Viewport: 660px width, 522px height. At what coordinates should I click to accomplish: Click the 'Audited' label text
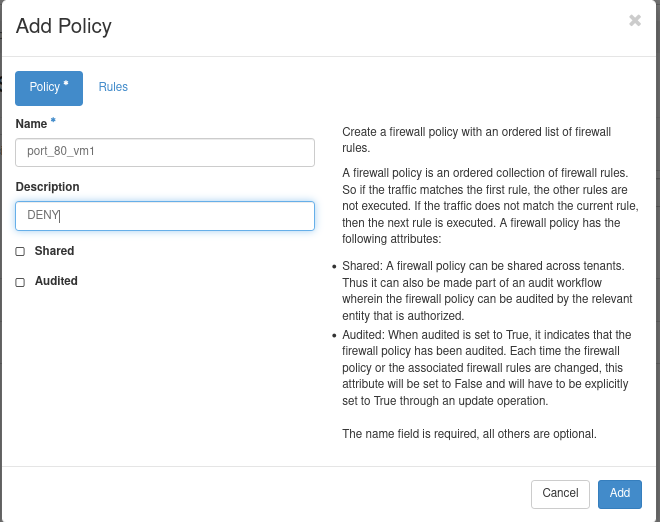coord(56,281)
